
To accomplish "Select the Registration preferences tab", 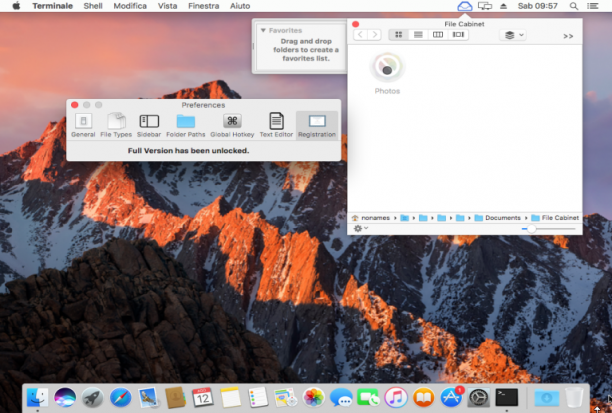I will (x=317, y=125).
